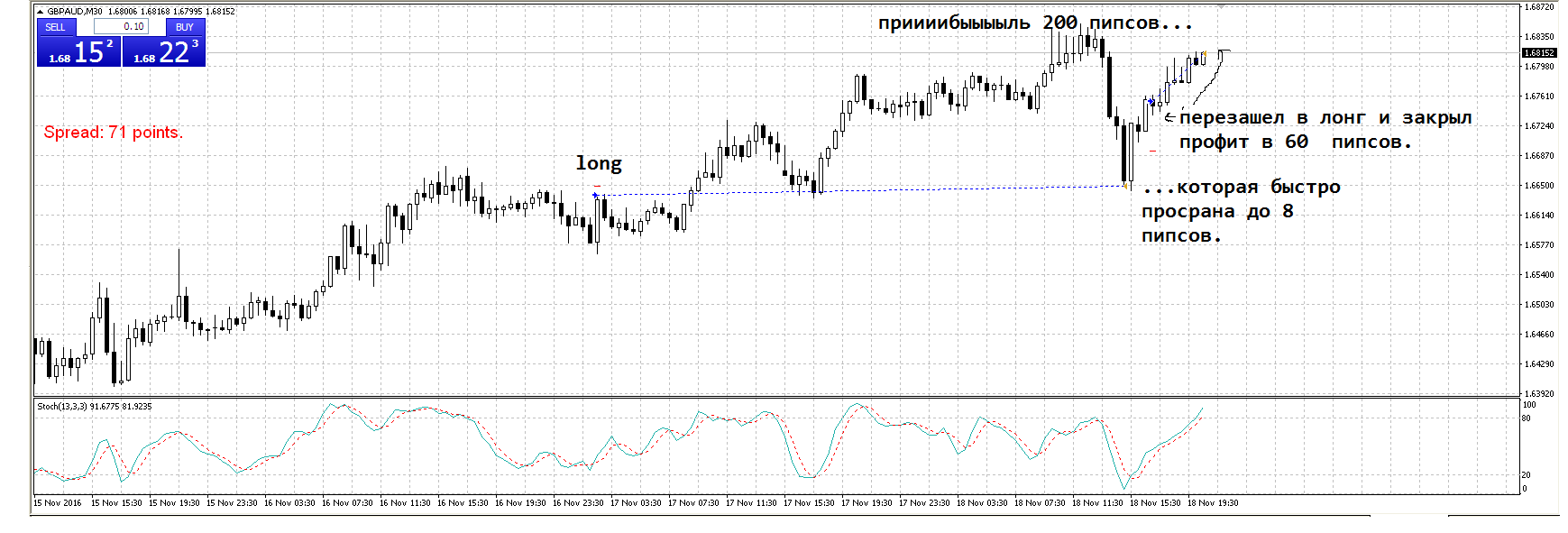The image size is (1568, 533).
Task: Click time axis label '17 Nov 15:30'
Action: click(809, 503)
